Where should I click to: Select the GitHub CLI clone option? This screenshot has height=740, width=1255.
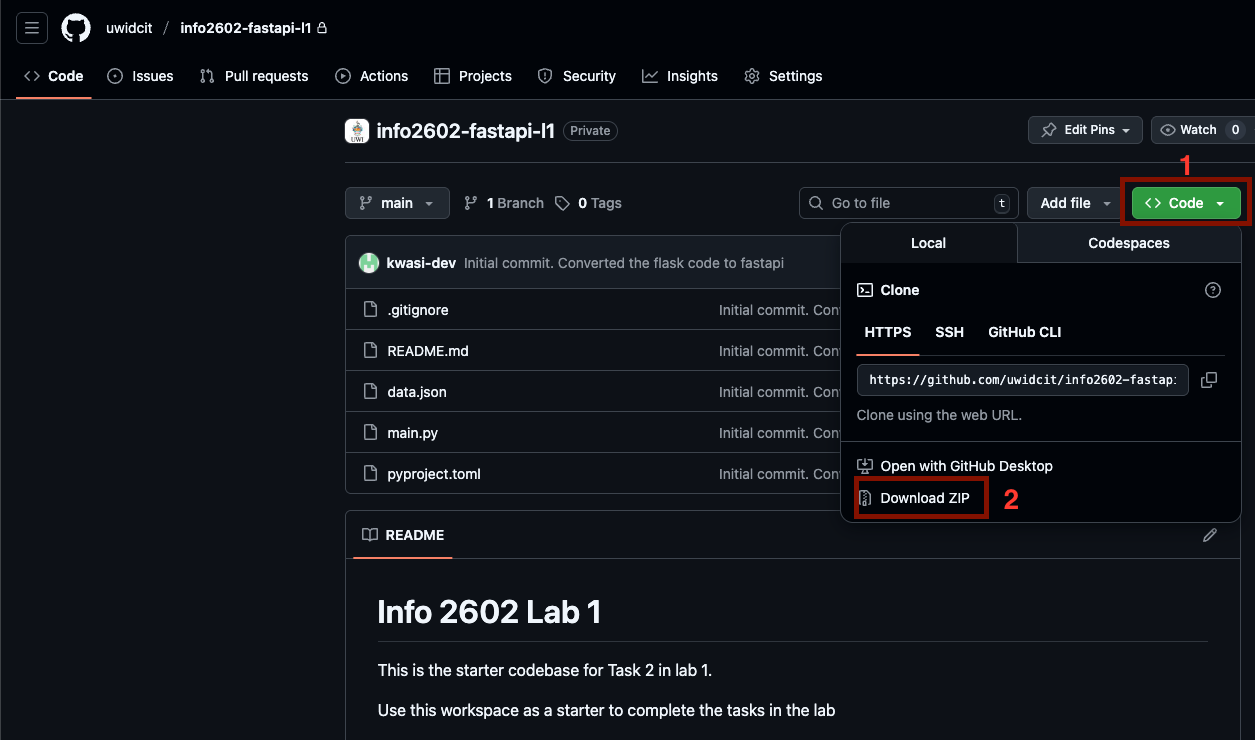(x=1024, y=332)
